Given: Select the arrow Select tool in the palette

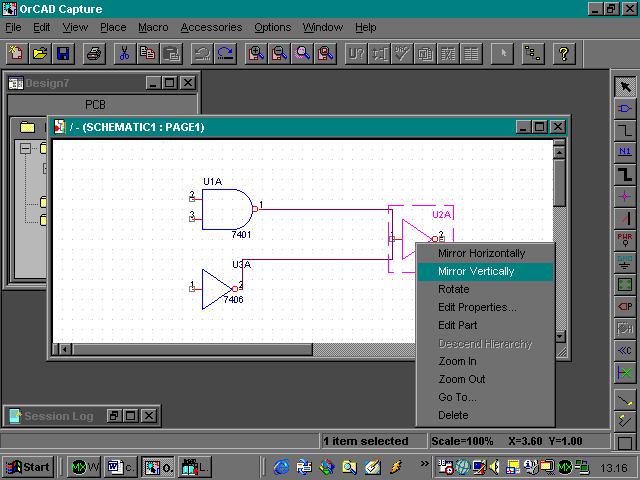Looking at the screenshot, I should (x=625, y=87).
